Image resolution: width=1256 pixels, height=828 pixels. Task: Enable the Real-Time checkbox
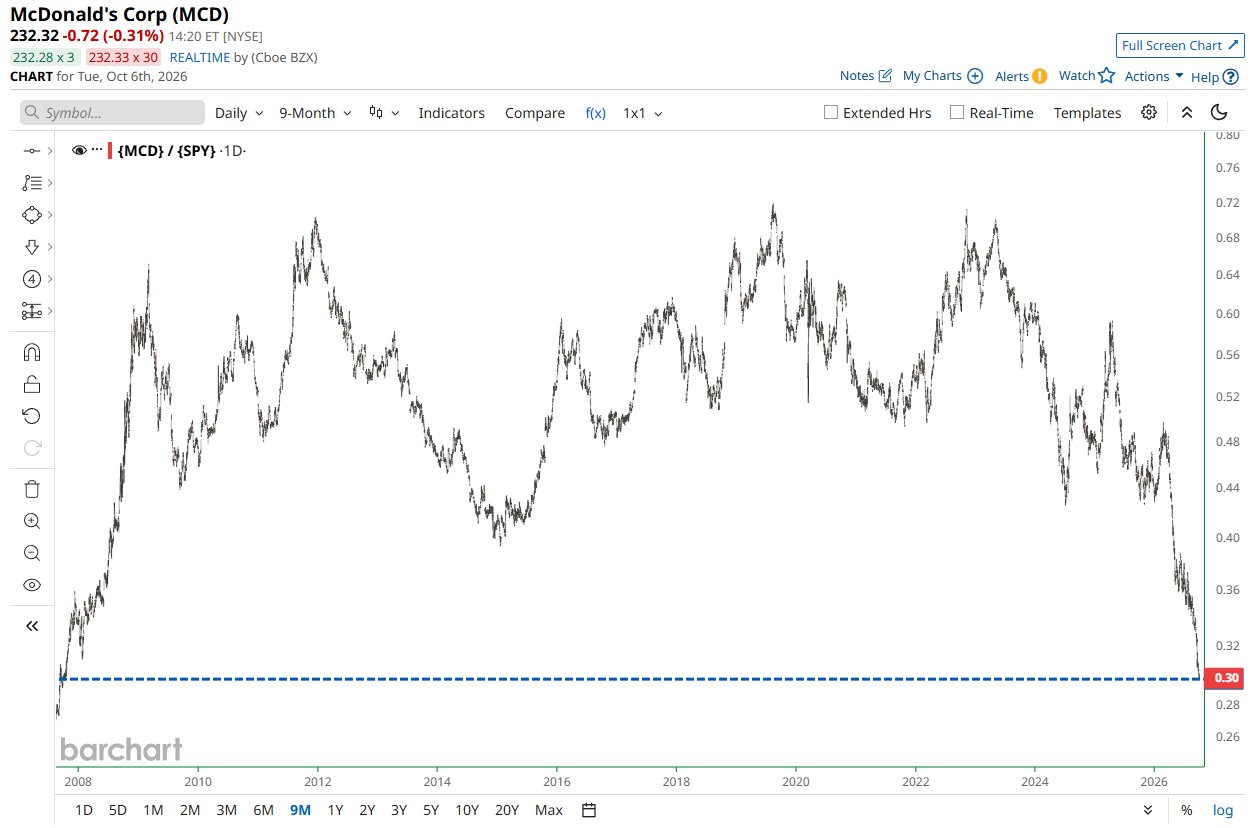tap(956, 112)
